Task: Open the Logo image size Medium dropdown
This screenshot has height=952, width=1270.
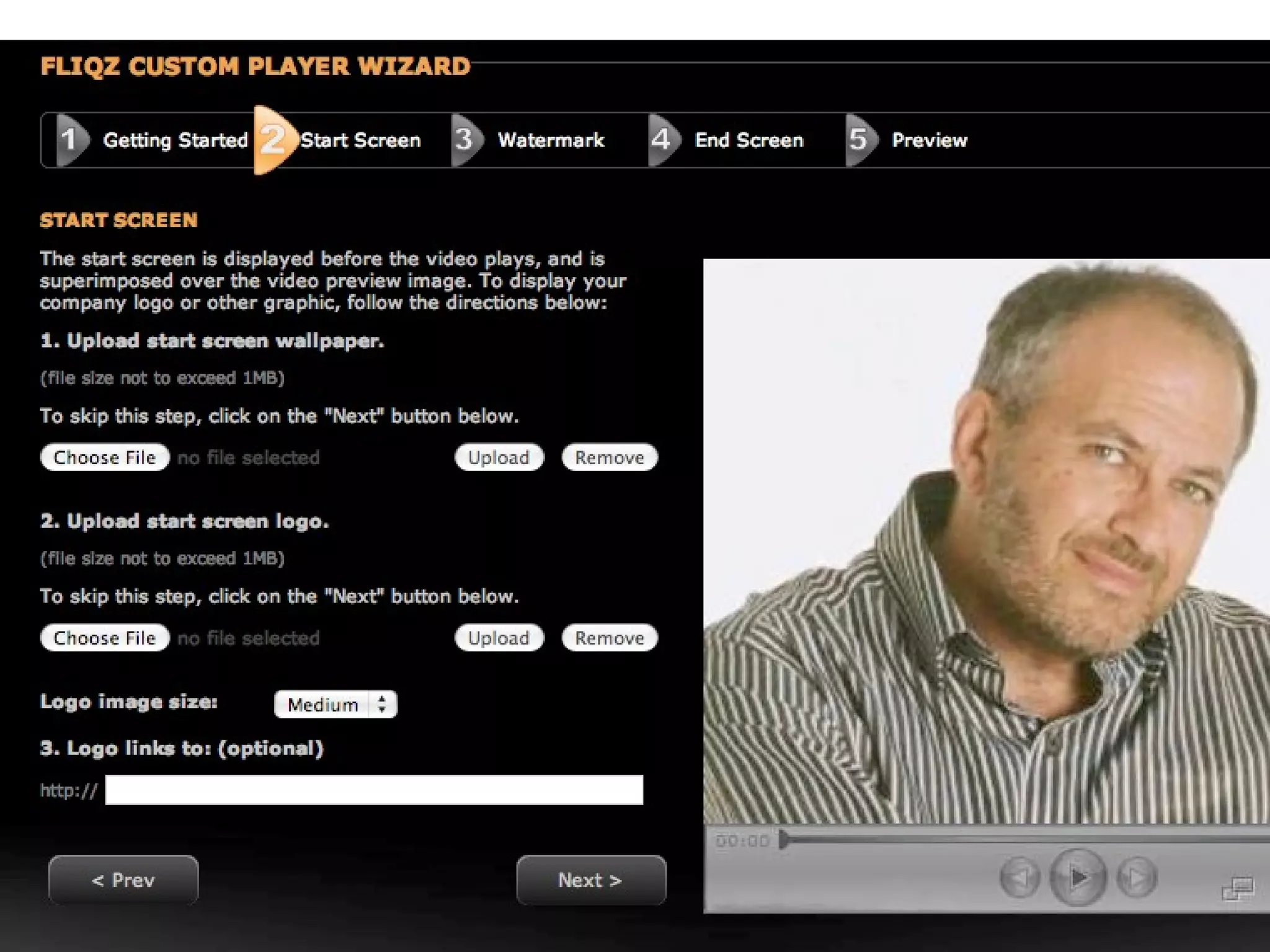Action: [x=335, y=705]
